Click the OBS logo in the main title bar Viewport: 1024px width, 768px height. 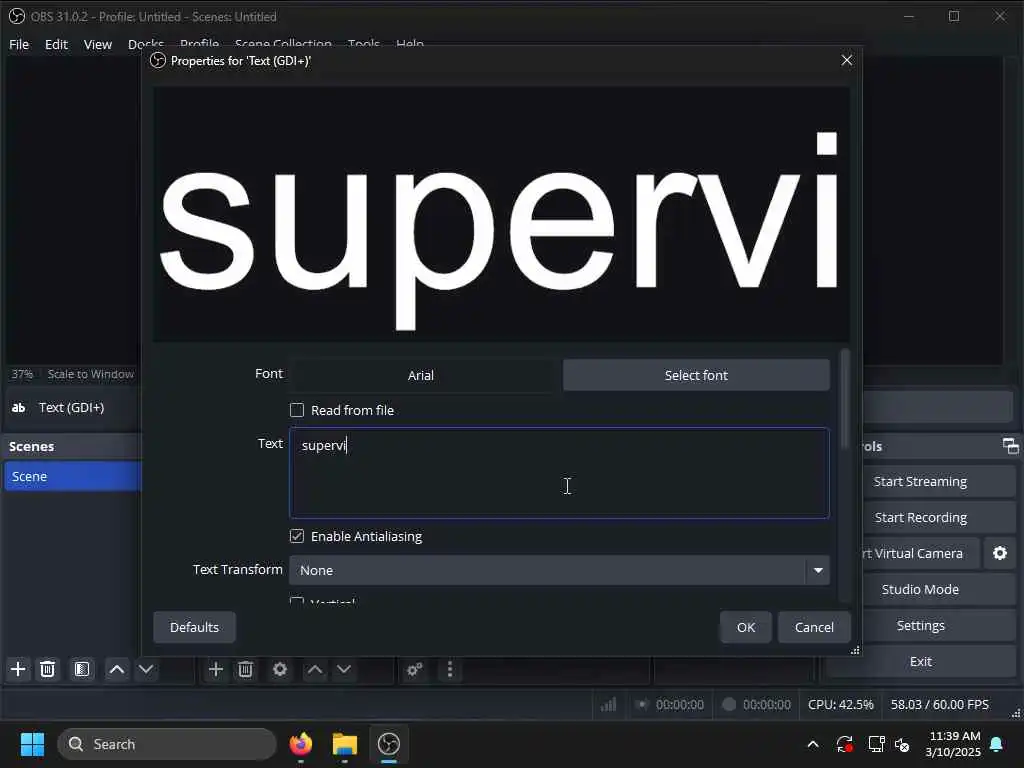click(x=16, y=16)
